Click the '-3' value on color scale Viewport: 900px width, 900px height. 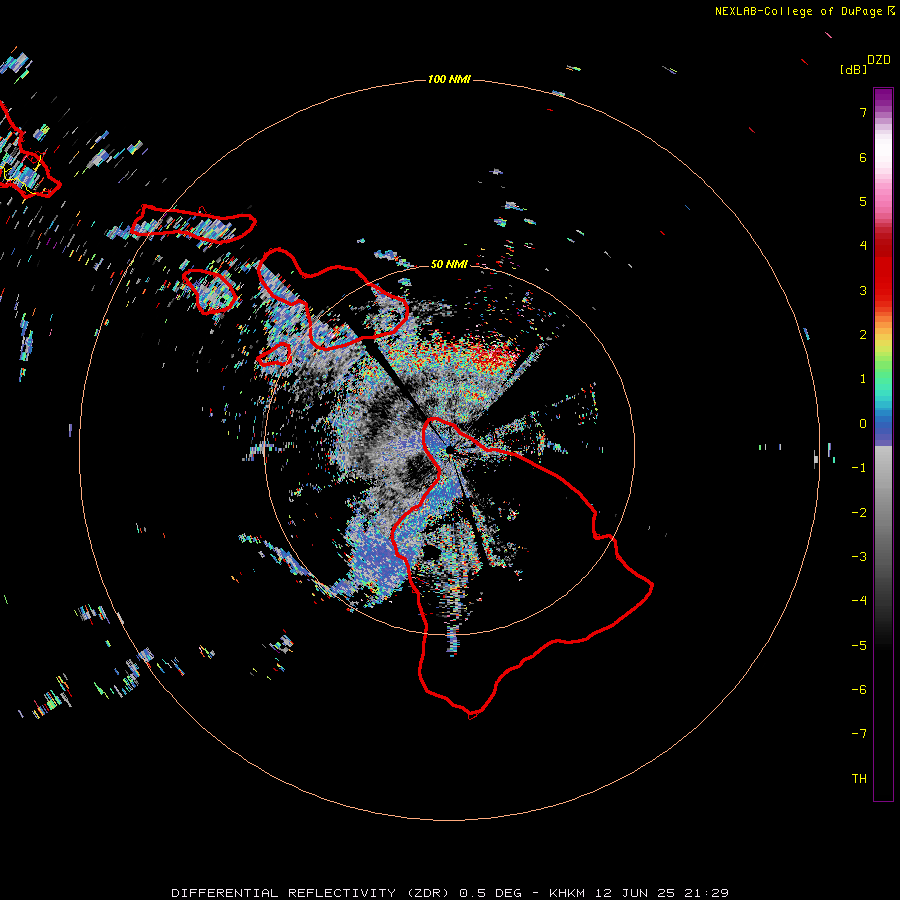click(859, 557)
